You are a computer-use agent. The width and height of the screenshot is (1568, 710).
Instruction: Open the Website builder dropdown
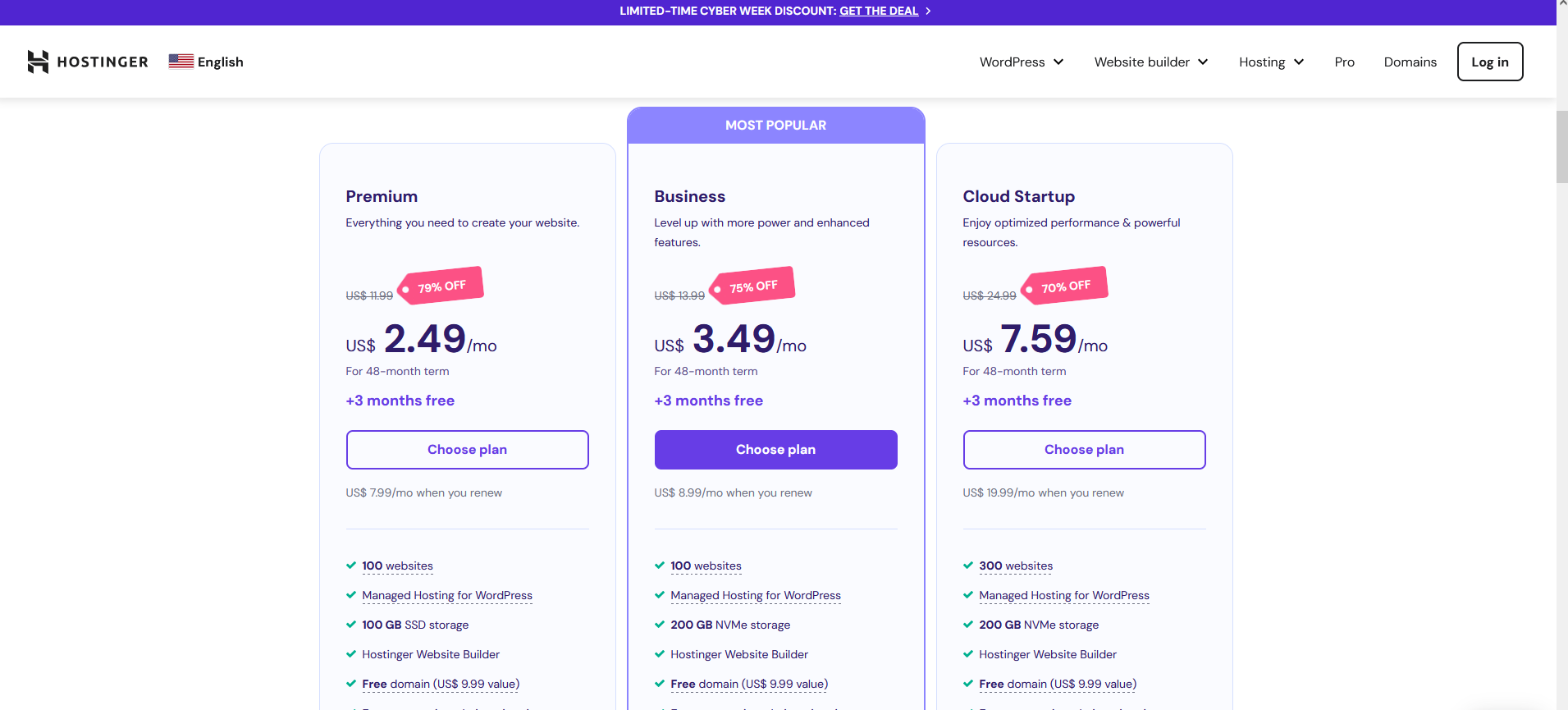coord(1150,62)
